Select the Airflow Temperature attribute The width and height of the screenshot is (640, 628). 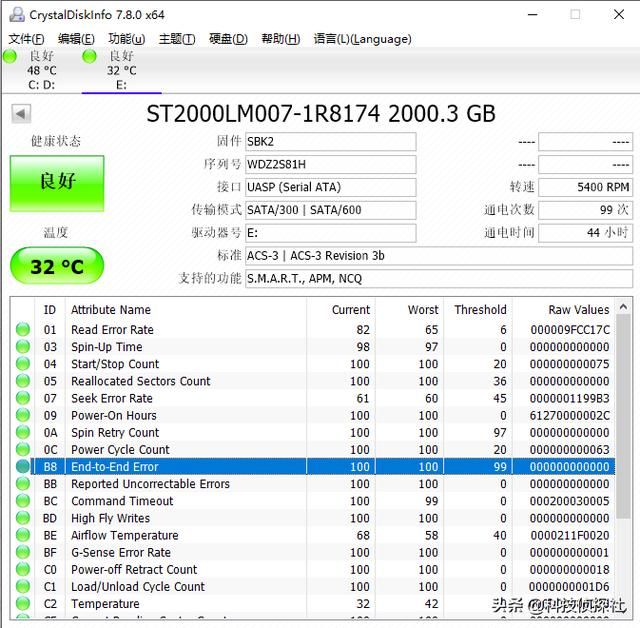[x=313, y=535]
